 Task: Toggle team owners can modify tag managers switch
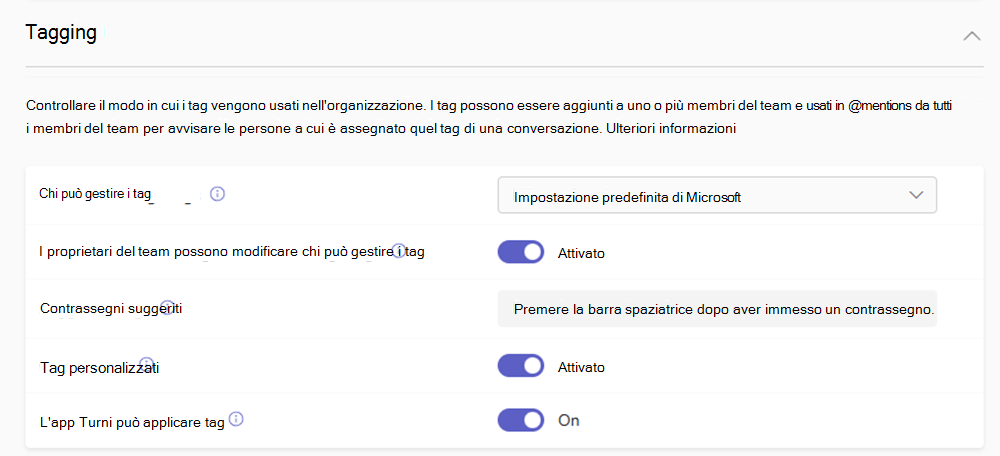(520, 252)
